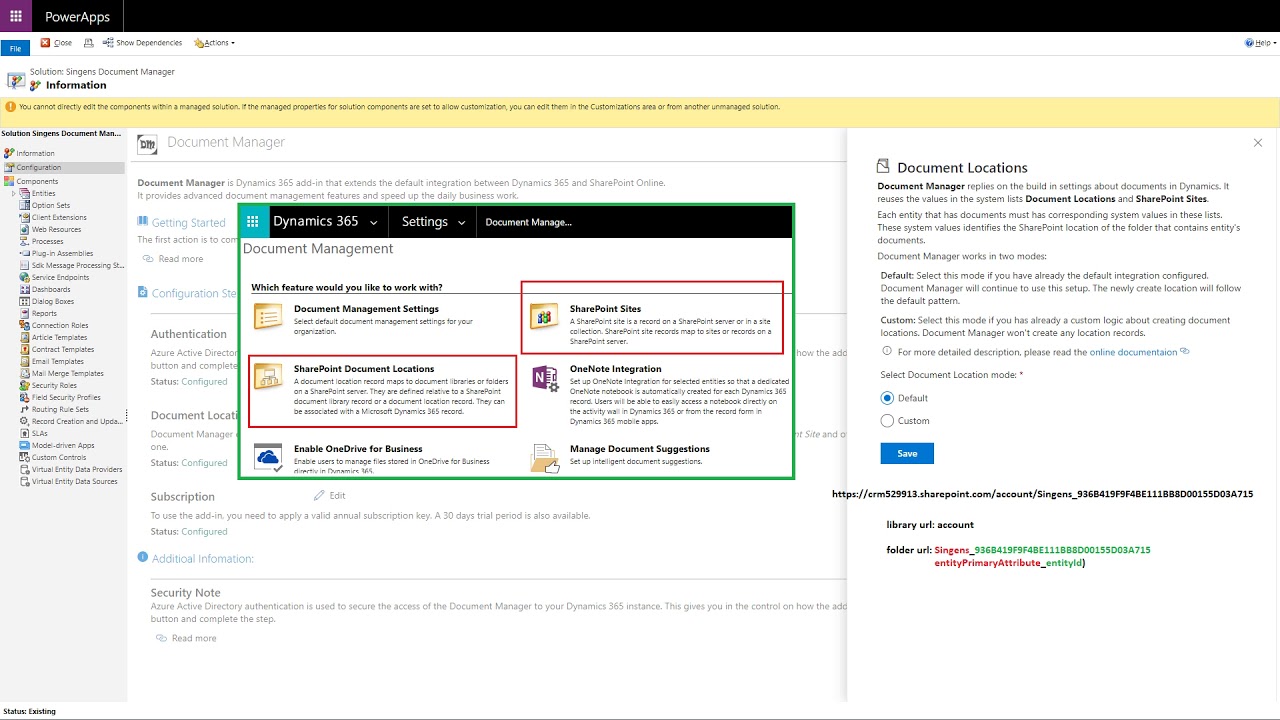Click the Document Locations panel header icon
This screenshot has width=1280, height=720.
coord(883,167)
